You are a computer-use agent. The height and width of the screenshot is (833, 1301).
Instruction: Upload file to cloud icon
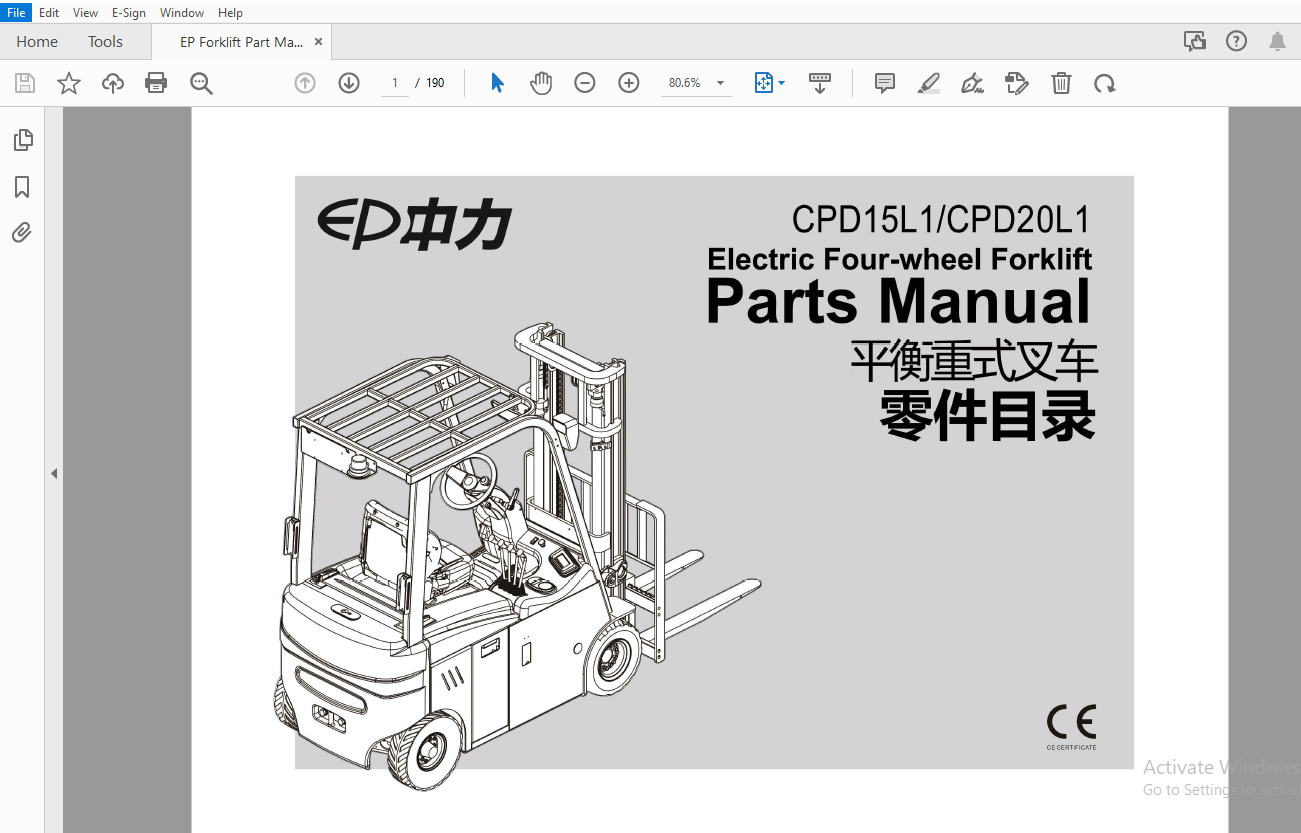click(113, 83)
